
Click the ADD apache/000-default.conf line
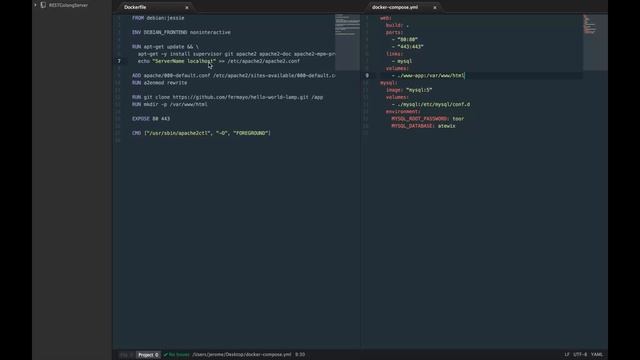pyautogui.click(x=233, y=76)
